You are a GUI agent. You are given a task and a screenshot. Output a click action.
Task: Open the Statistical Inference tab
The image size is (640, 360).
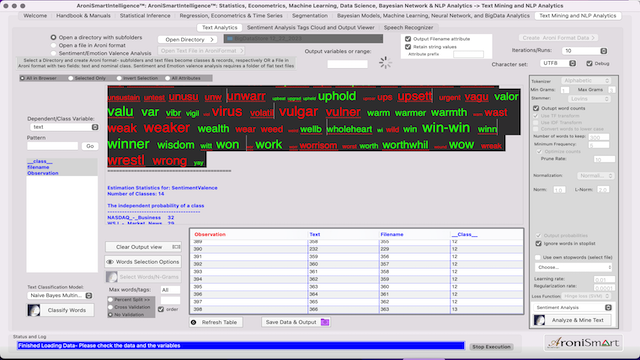tap(145, 16)
